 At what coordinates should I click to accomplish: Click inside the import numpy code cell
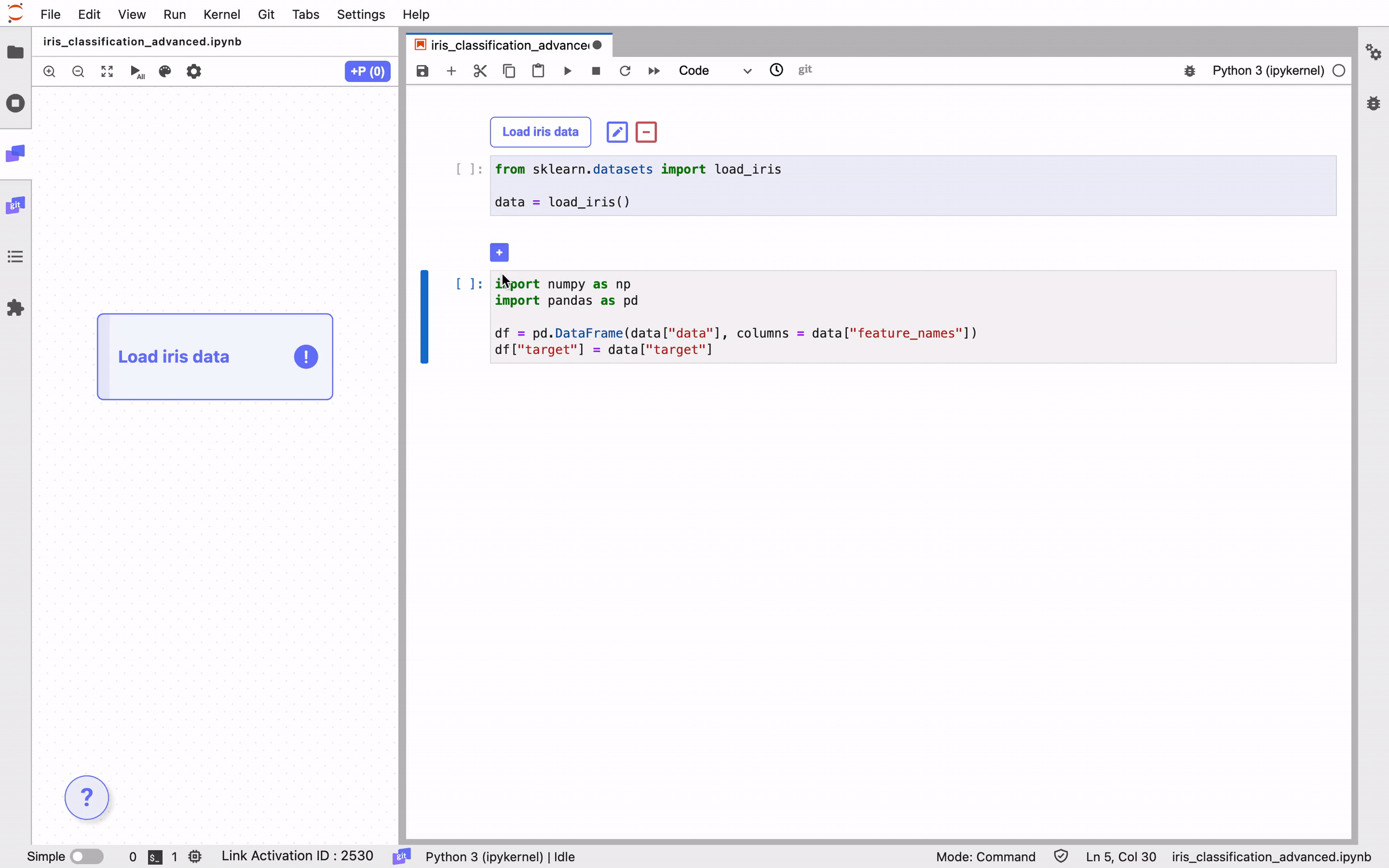pyautogui.click(x=804, y=316)
